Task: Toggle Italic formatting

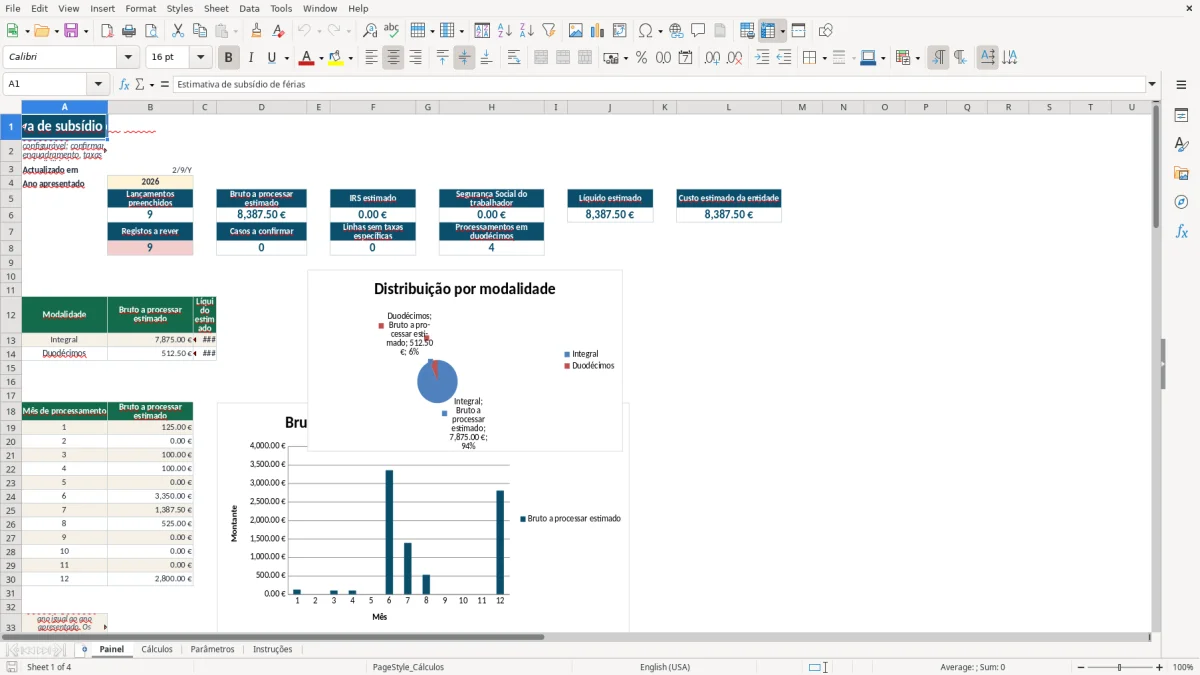Action: tap(251, 58)
